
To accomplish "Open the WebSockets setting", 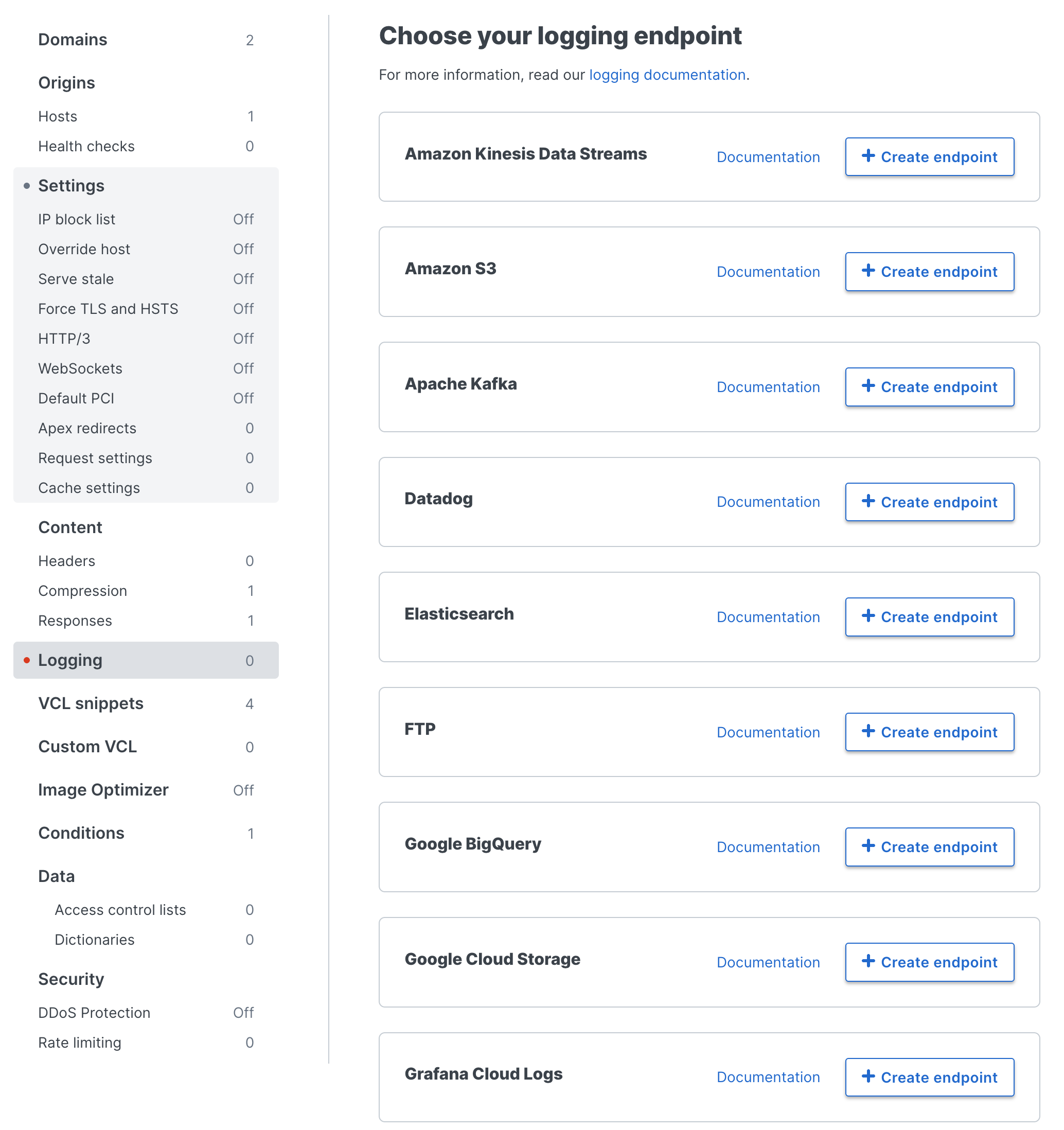I will tap(80, 368).
